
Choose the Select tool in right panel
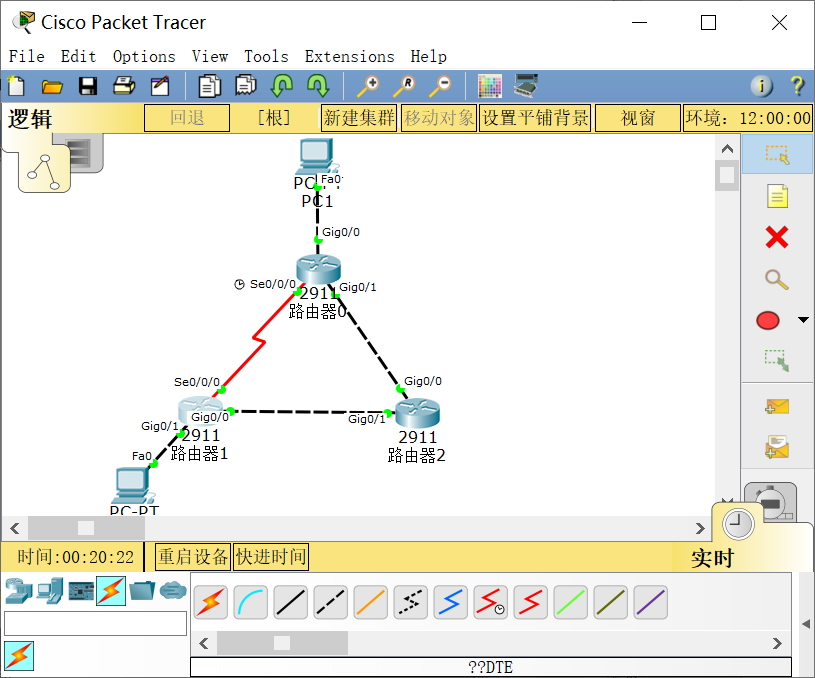[x=777, y=154]
